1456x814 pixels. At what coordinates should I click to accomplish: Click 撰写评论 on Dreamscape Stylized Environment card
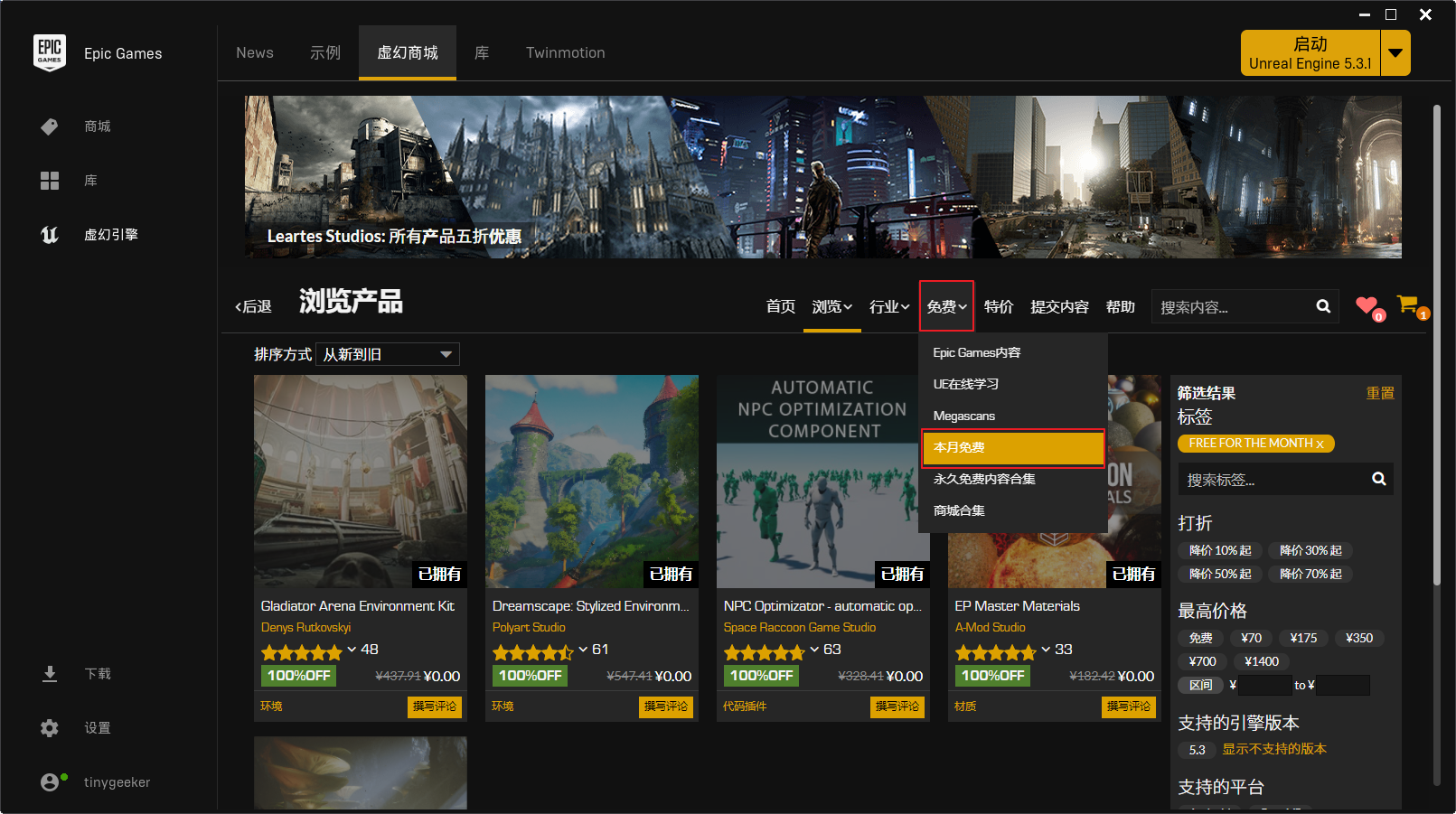666,706
